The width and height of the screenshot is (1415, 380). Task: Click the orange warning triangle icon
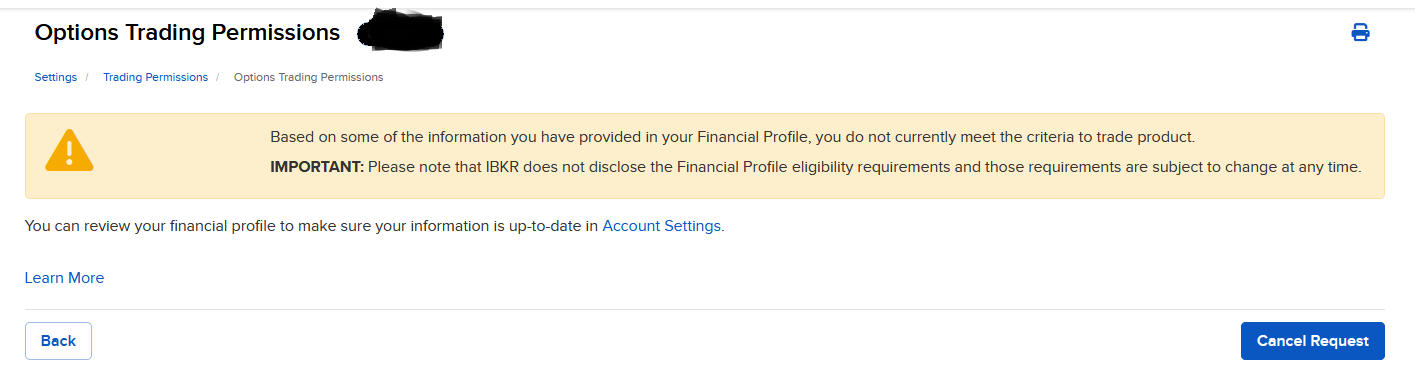click(x=69, y=151)
